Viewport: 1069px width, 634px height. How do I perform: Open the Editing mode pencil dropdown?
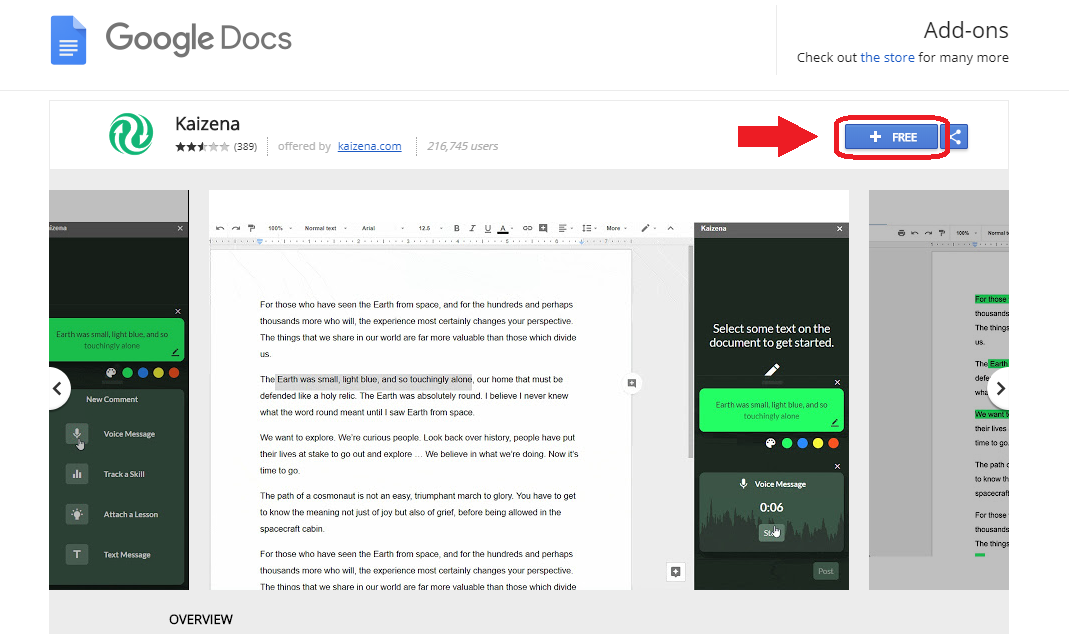pyautogui.click(x=648, y=228)
